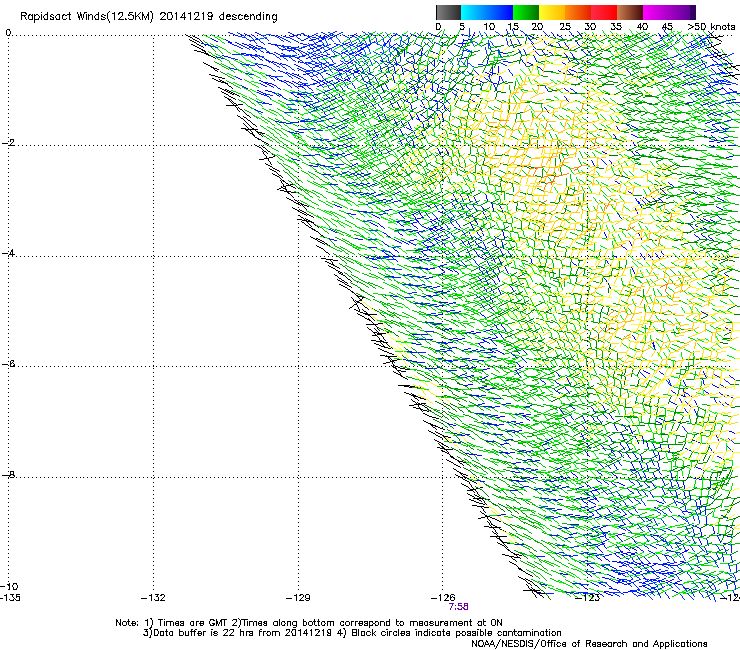
Task: Click the magenta 40-45 knots color swatch
Action: [x=656, y=12]
